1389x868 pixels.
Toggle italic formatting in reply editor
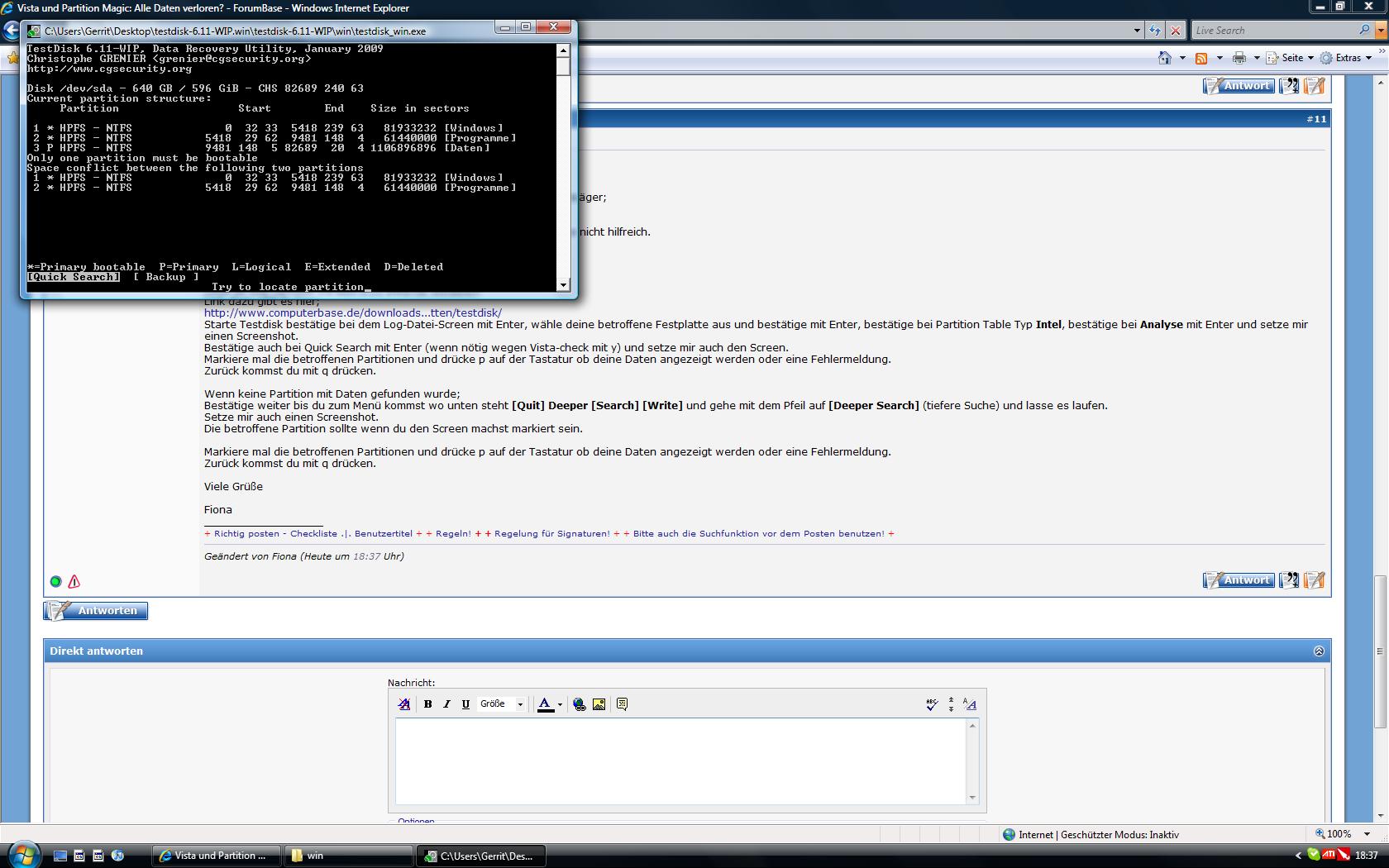(x=446, y=704)
